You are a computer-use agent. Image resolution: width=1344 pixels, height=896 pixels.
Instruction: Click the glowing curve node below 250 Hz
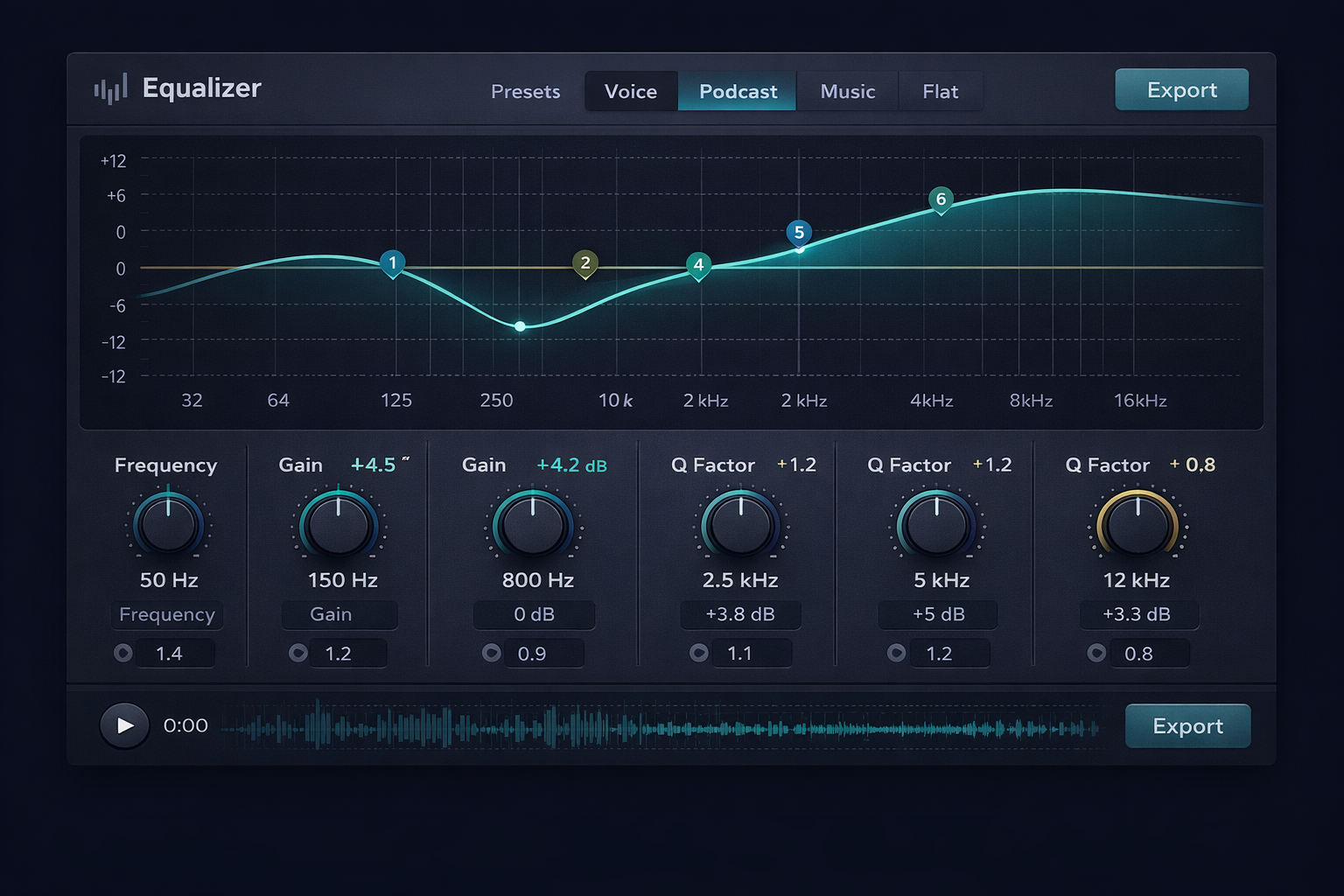[x=520, y=325]
